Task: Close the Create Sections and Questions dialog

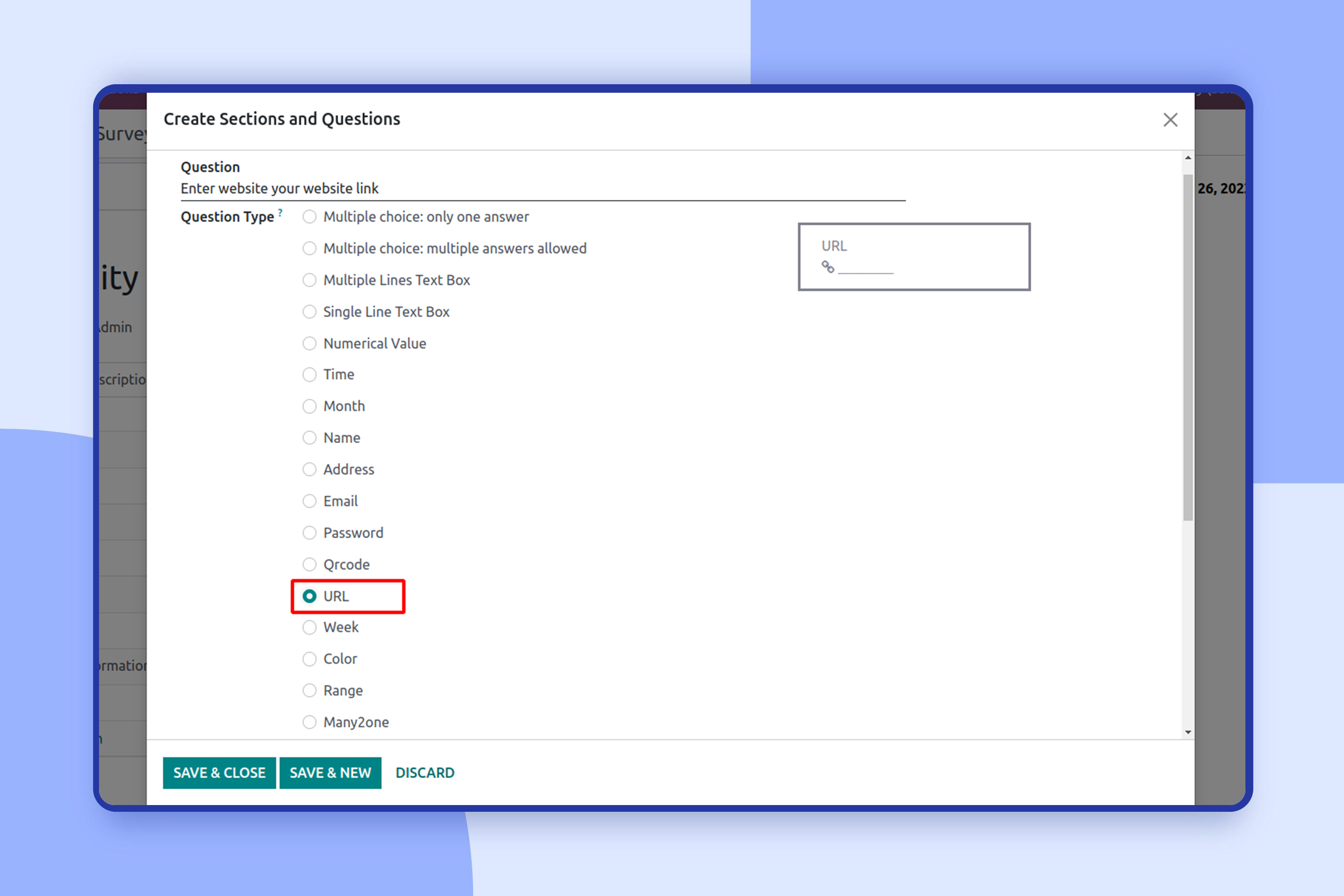Action: 1170,120
